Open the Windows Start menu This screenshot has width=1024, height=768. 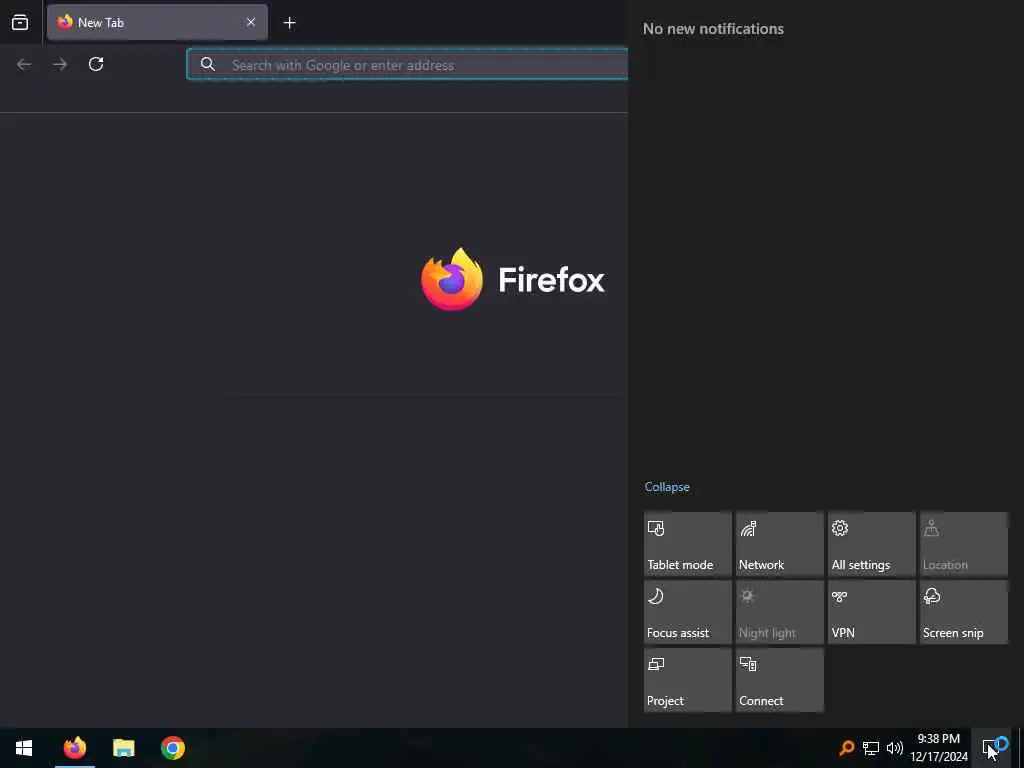(x=24, y=748)
